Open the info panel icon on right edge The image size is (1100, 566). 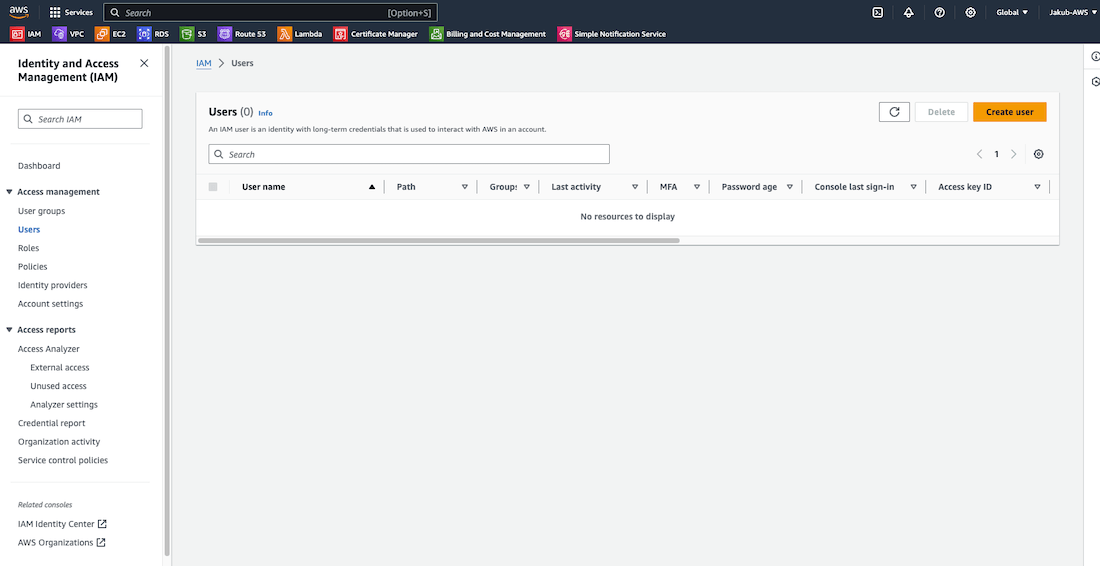coord(1095,57)
